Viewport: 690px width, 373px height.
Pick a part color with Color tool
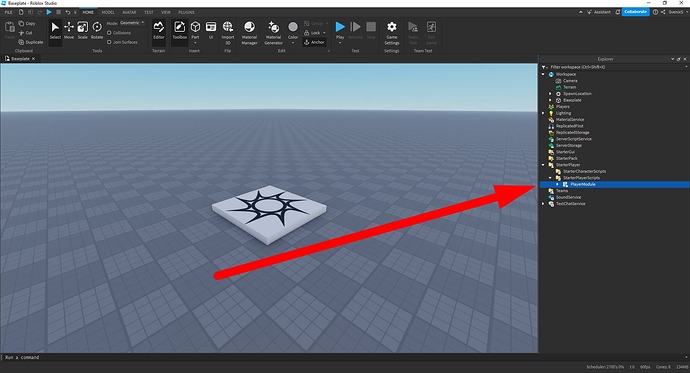293,33
